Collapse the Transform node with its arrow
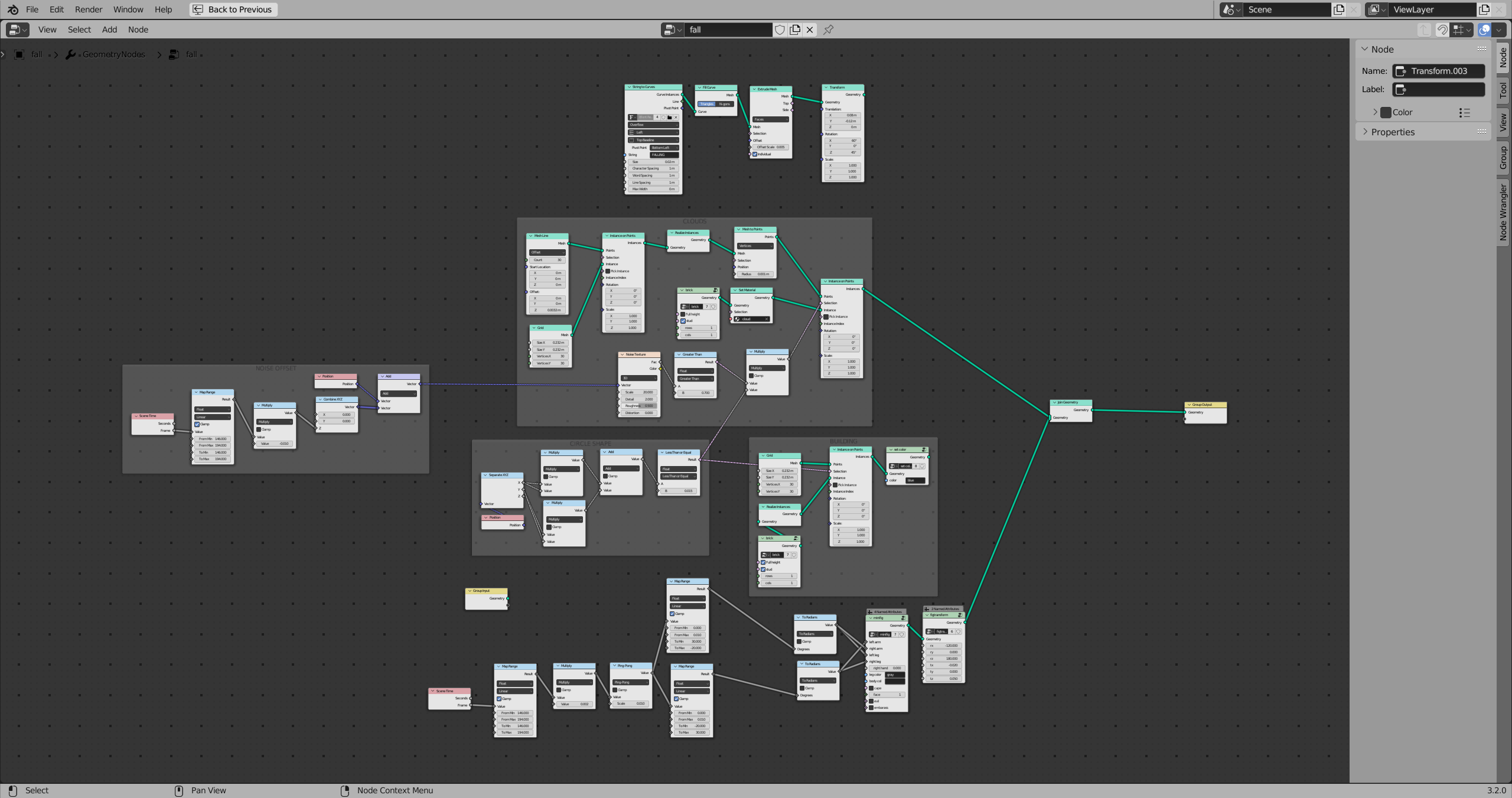The height and width of the screenshot is (798, 1512). click(826, 87)
